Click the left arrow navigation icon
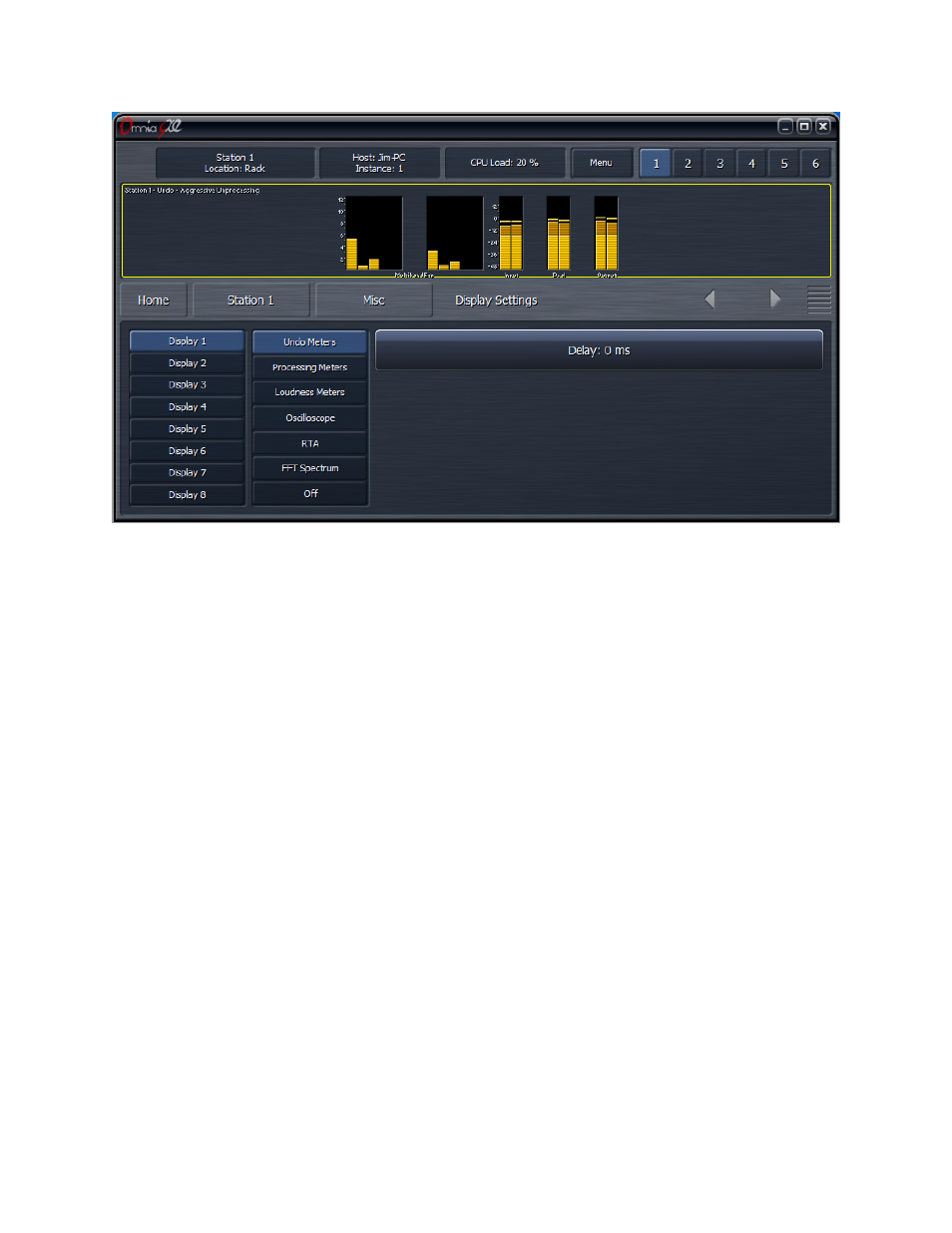The image size is (952, 1233). pos(710,300)
